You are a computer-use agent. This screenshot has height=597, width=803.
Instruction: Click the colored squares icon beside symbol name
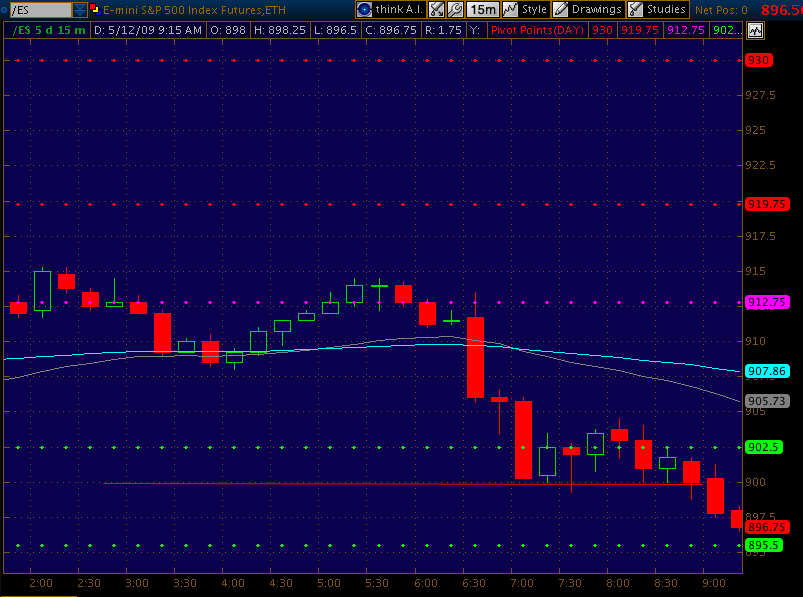[94, 9]
